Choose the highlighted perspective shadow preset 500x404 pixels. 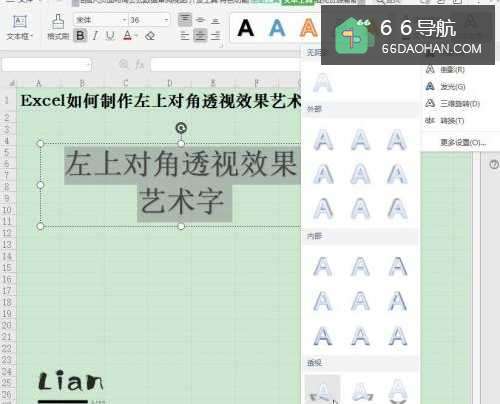[x=322, y=390]
